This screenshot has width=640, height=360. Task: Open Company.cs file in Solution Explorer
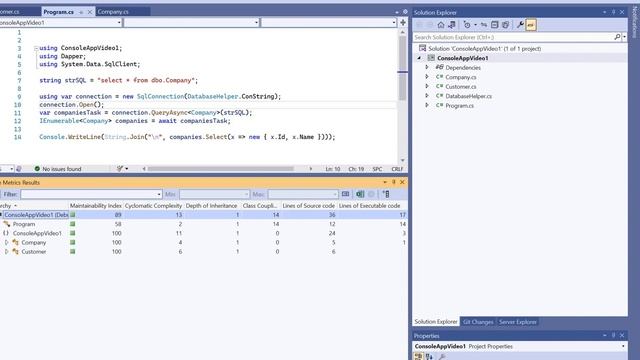click(x=460, y=77)
